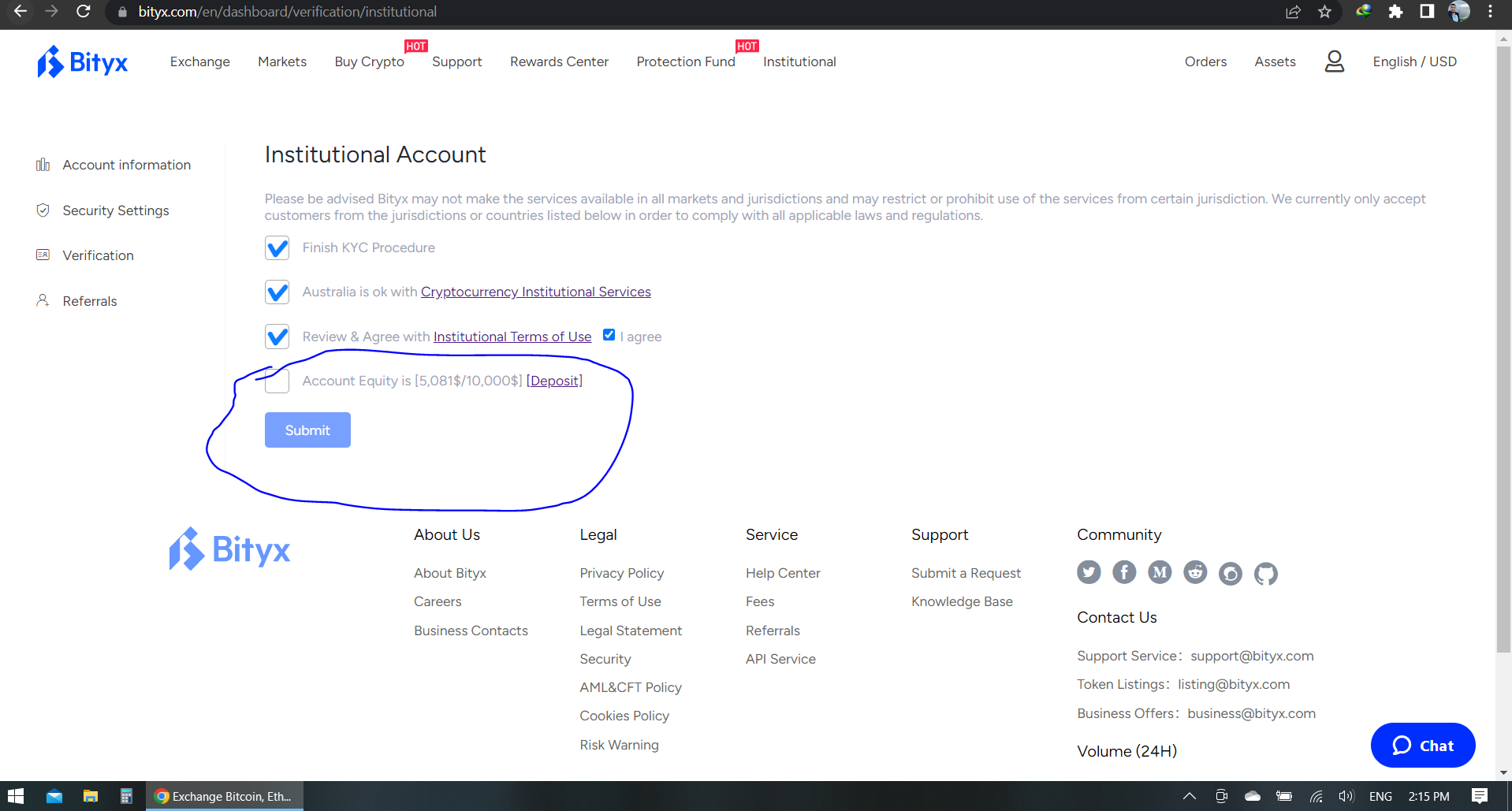Screen dimensions: 1512x811
Task: Open Calculator in taskbar
Action: click(x=126, y=796)
